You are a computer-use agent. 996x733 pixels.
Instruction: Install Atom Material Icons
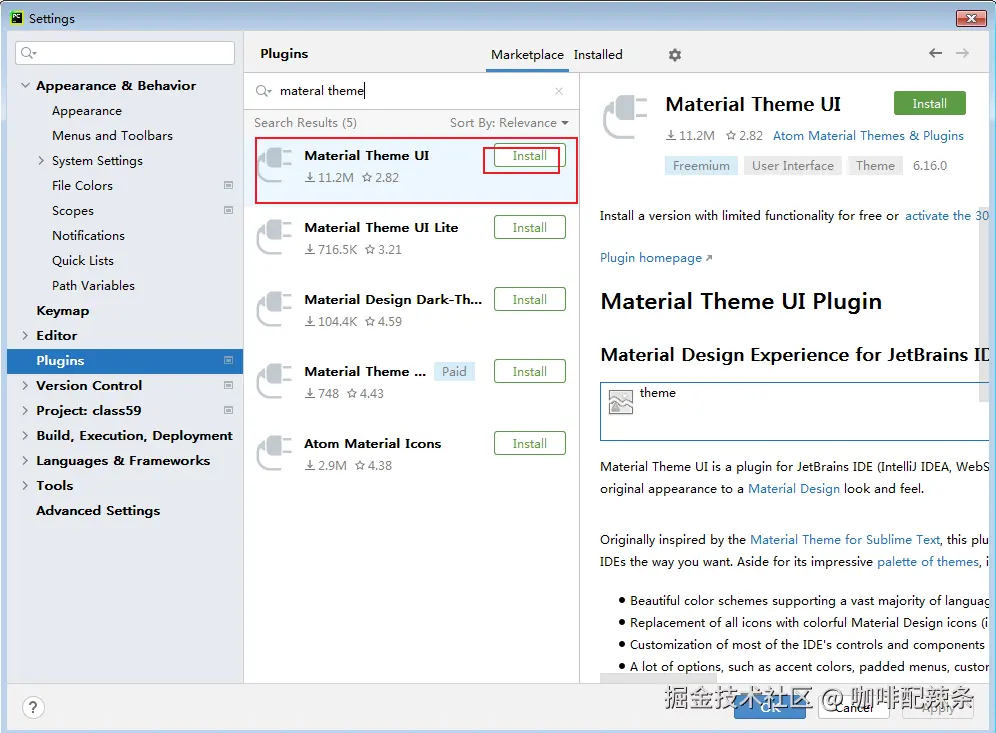(x=530, y=443)
